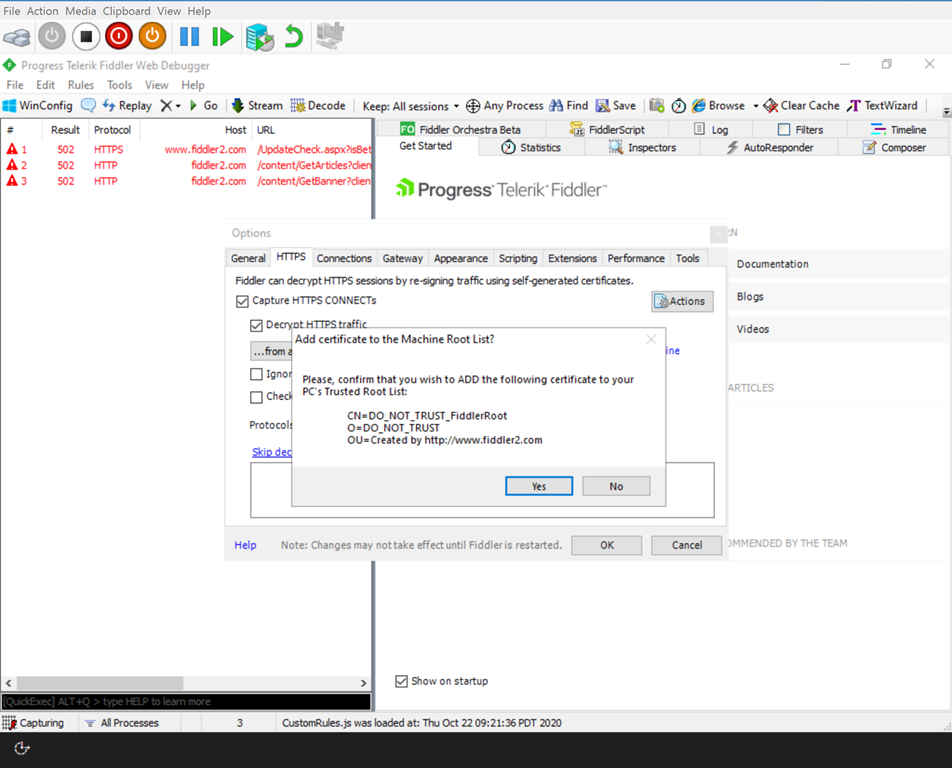The image size is (952, 768).
Task: Activate the Find sessions icon
Action: [x=568, y=105]
